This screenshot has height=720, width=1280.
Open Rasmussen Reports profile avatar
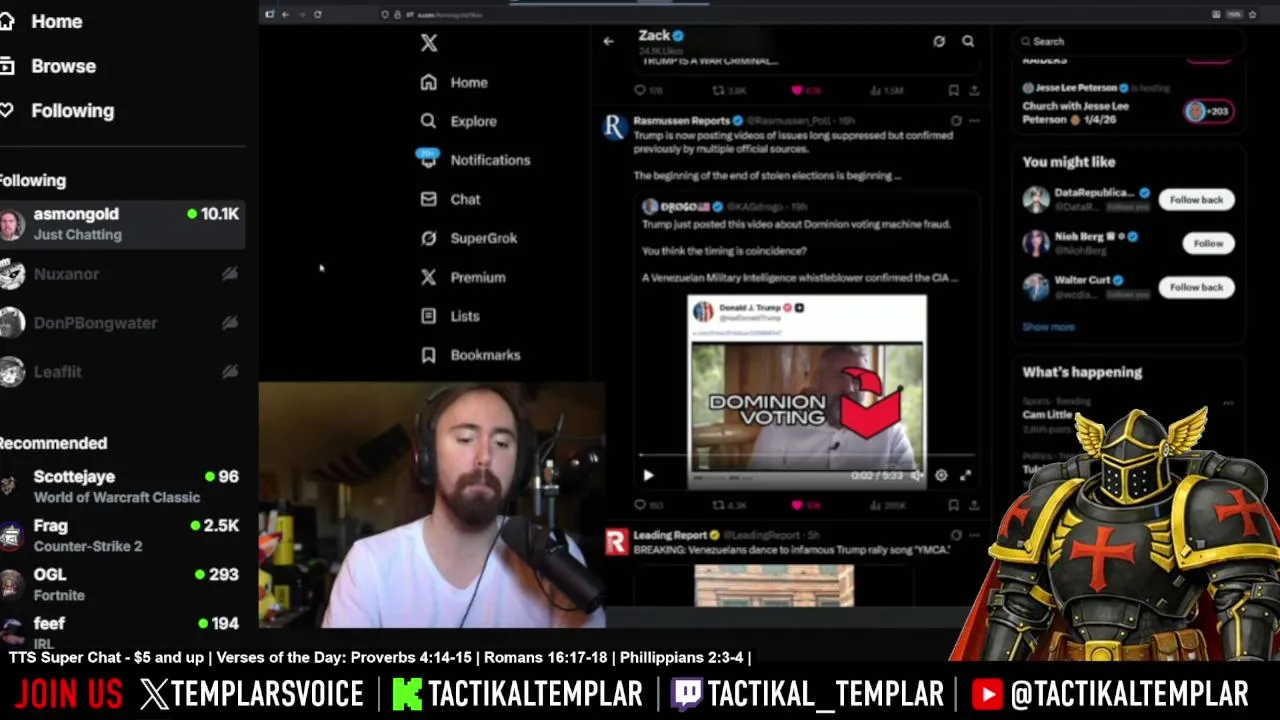point(615,127)
